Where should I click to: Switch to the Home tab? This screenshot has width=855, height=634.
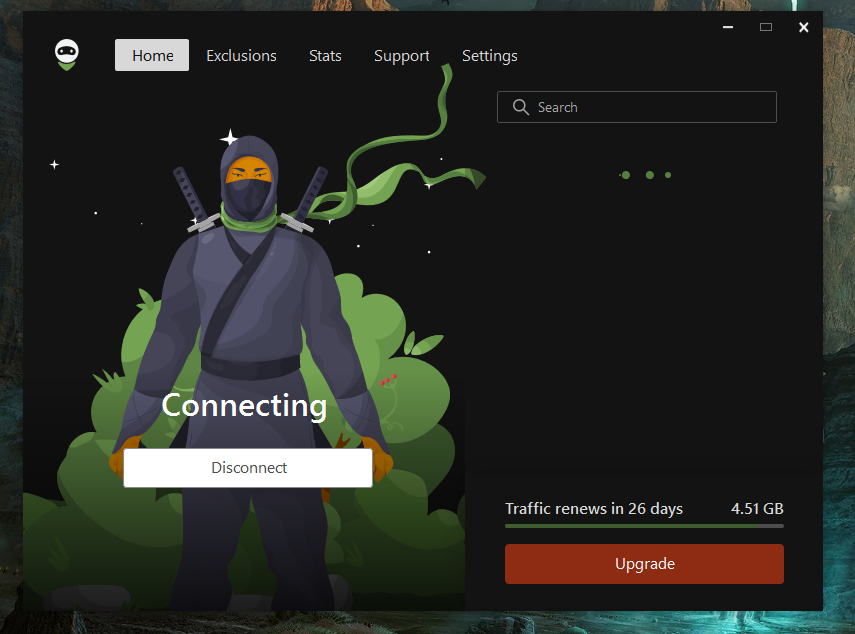pos(152,55)
